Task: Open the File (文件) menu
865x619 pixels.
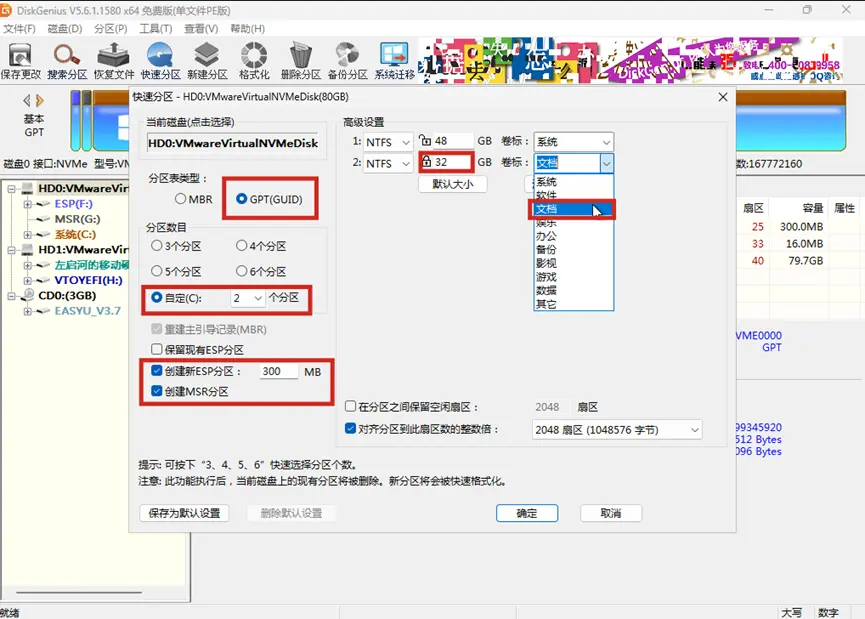Action: (x=19, y=29)
